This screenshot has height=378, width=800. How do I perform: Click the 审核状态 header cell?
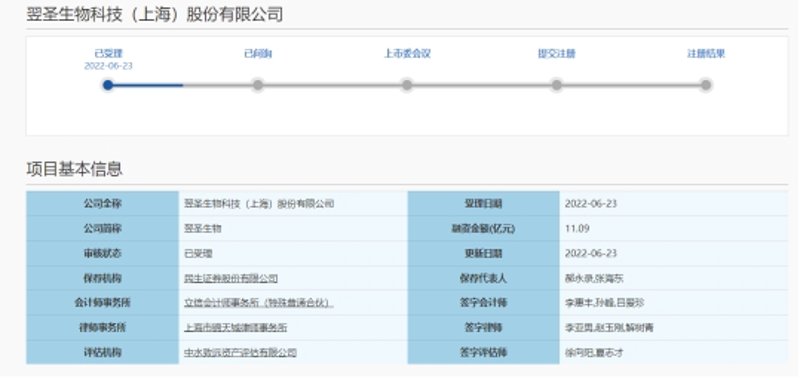[x=103, y=254]
